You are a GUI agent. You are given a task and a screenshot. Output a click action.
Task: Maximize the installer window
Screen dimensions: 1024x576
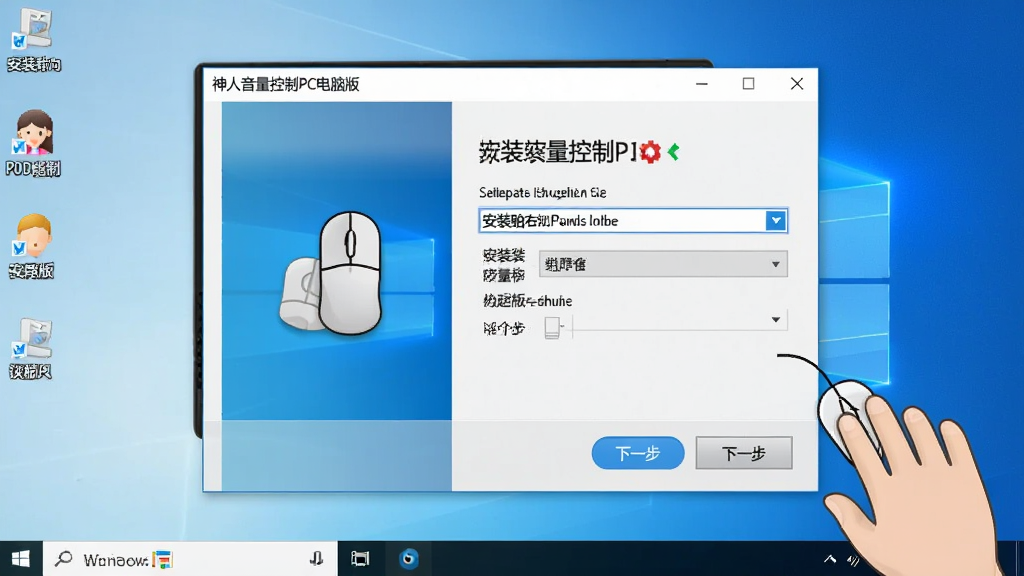(748, 84)
